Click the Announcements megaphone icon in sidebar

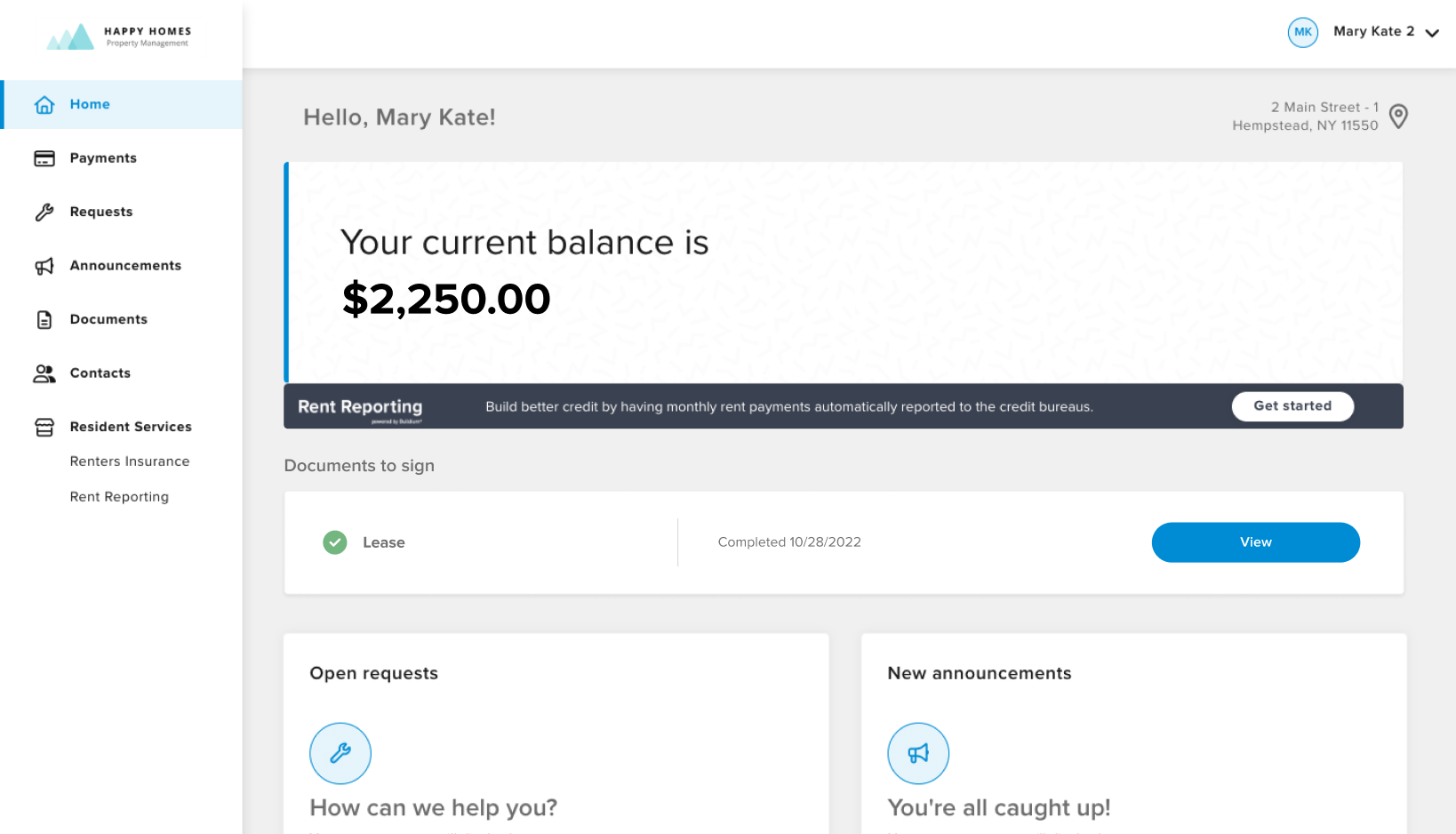[44, 266]
